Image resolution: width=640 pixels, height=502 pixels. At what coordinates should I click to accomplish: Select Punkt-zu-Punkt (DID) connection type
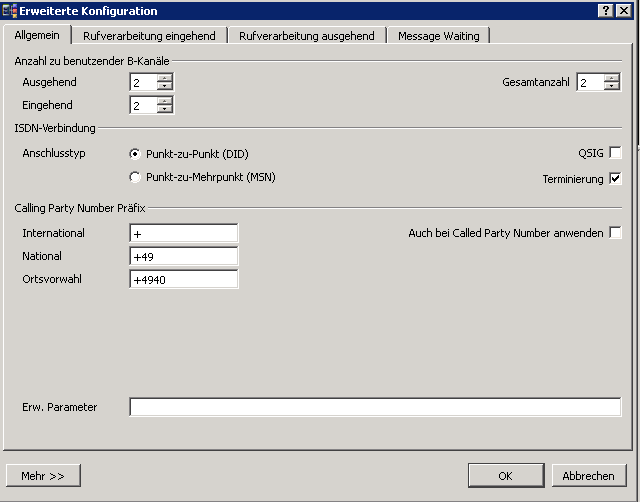click(x=135, y=154)
